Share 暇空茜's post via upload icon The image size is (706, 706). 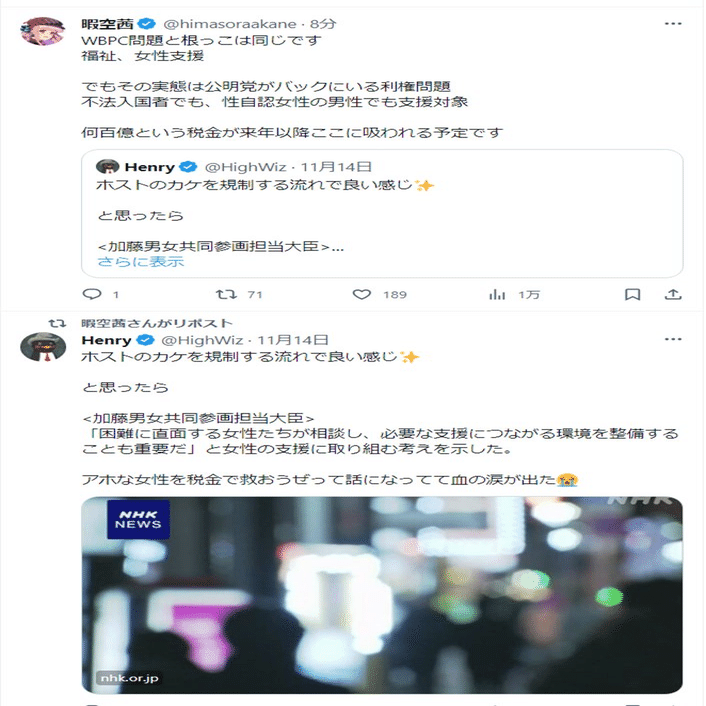pos(673,294)
